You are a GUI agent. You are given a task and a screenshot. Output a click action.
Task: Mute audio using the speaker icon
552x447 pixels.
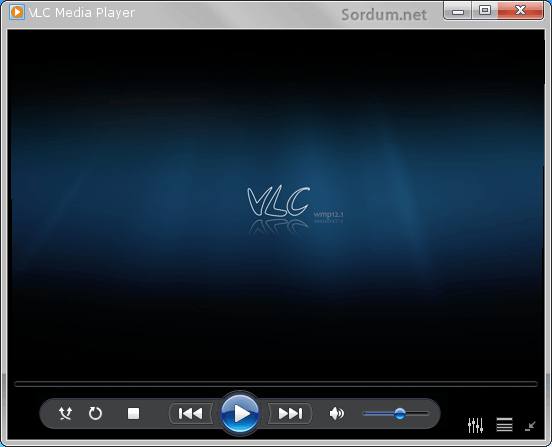336,413
